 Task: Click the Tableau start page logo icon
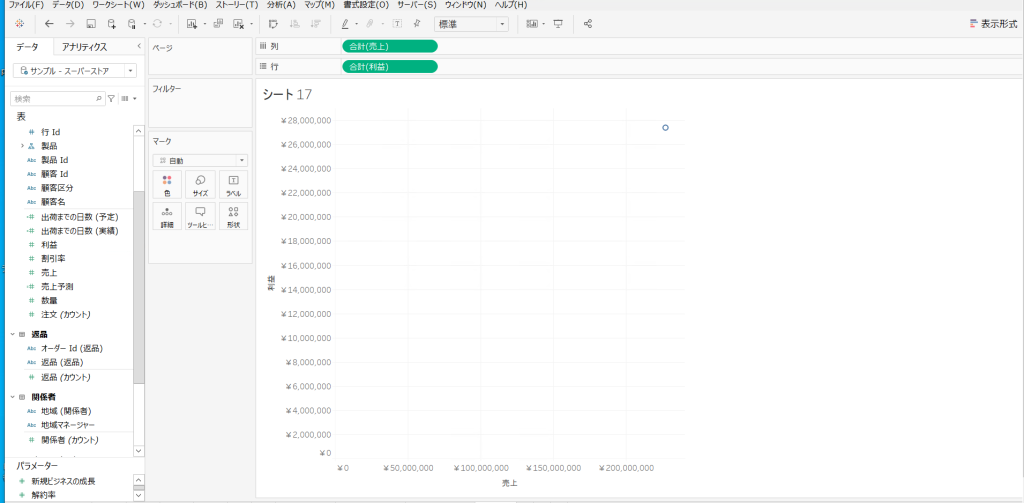[19, 23]
